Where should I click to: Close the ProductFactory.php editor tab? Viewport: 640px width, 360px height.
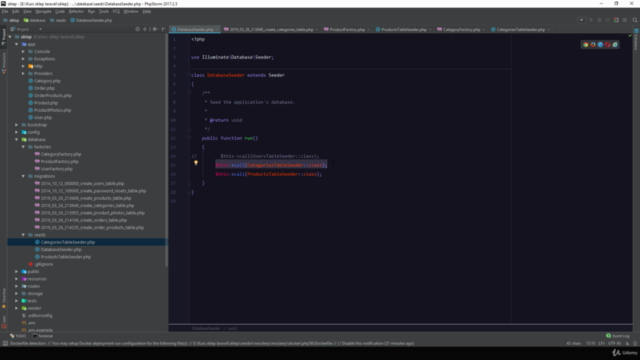[368, 29]
